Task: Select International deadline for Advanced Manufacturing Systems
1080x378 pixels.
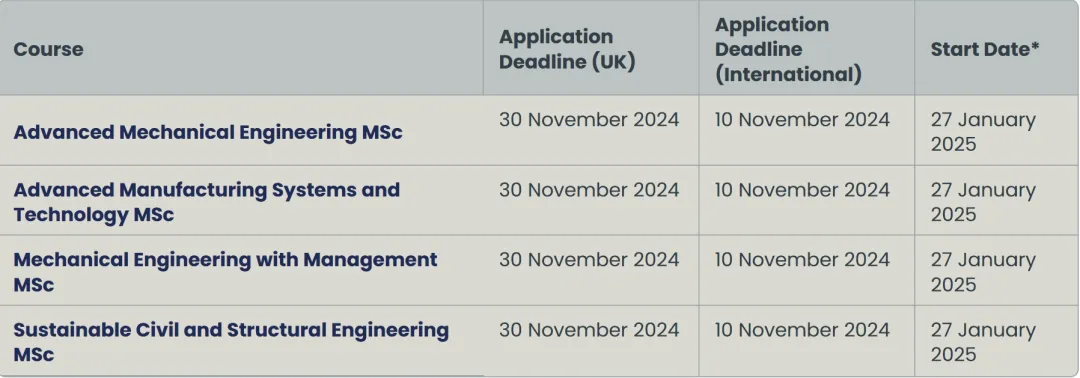Action: [802, 190]
